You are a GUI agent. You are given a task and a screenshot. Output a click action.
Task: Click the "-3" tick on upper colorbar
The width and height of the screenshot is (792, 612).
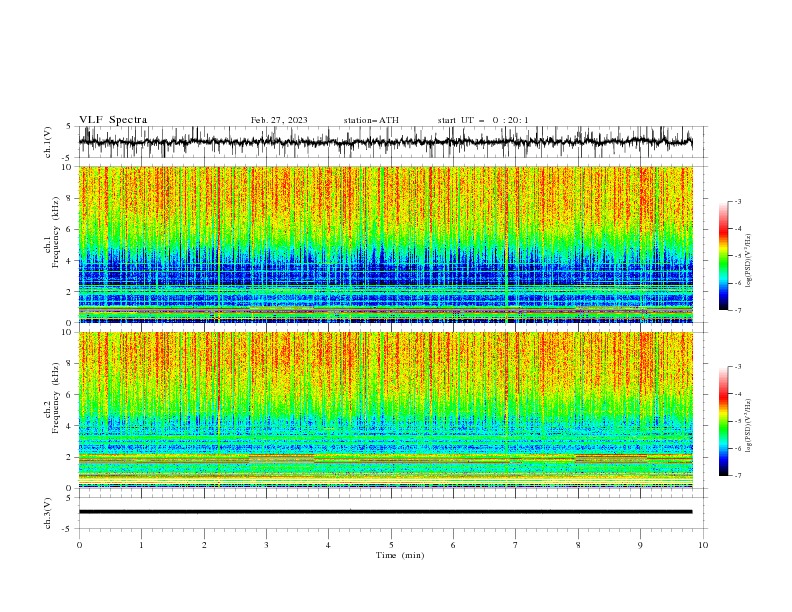(737, 201)
